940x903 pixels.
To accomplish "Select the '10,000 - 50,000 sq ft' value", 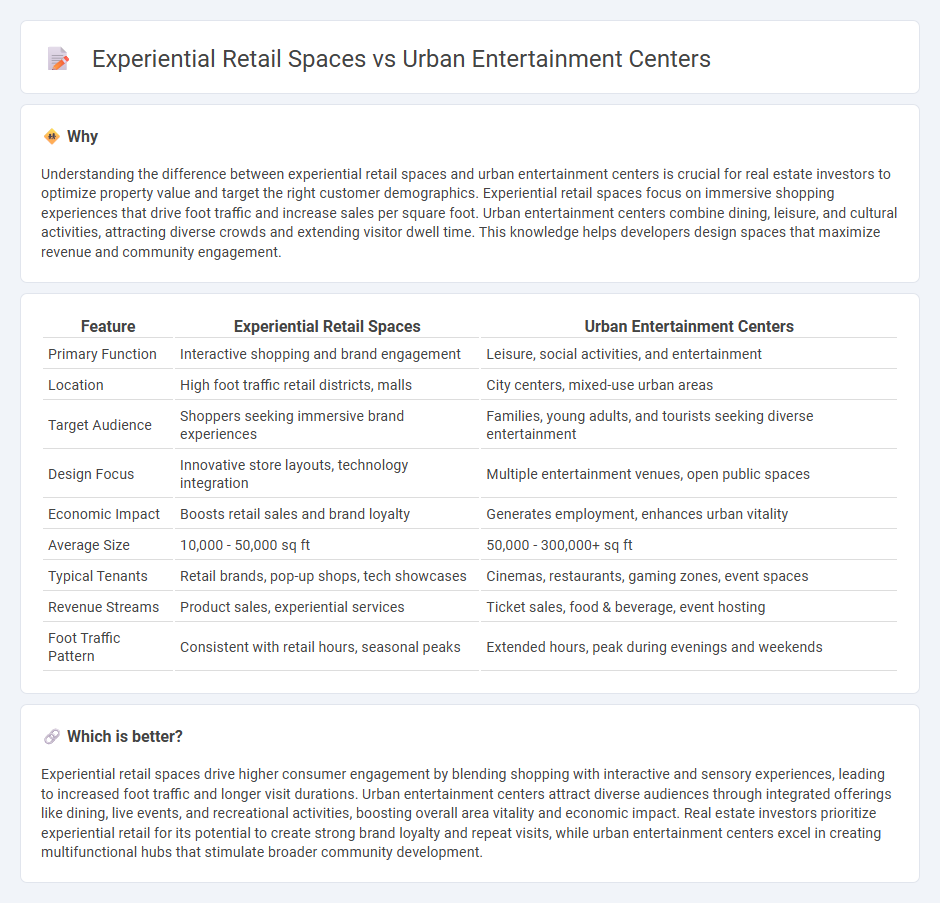I will (x=245, y=545).
